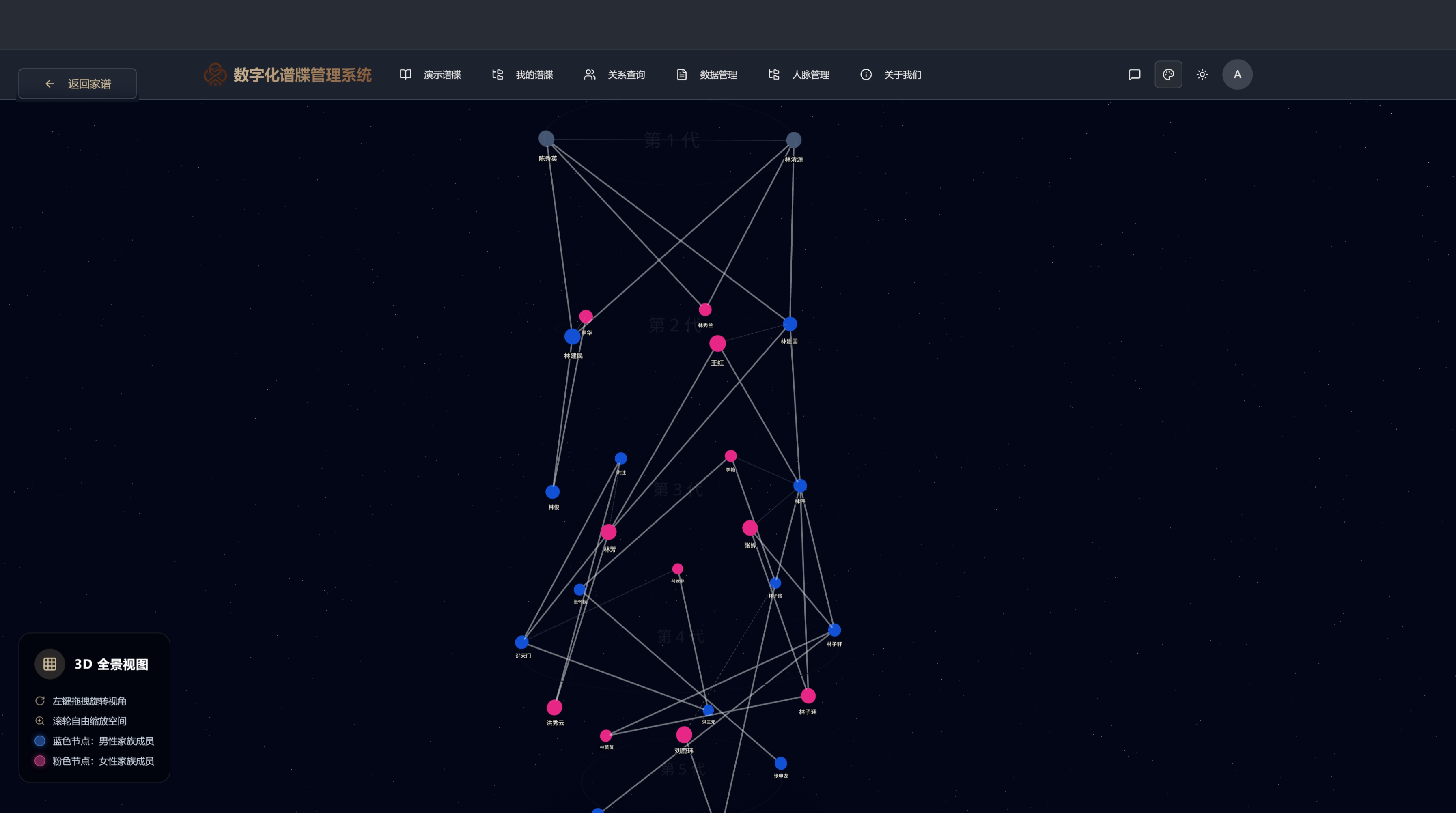Select the pink 林子涵 node
This screenshot has width=1456, height=813.
coord(808,695)
